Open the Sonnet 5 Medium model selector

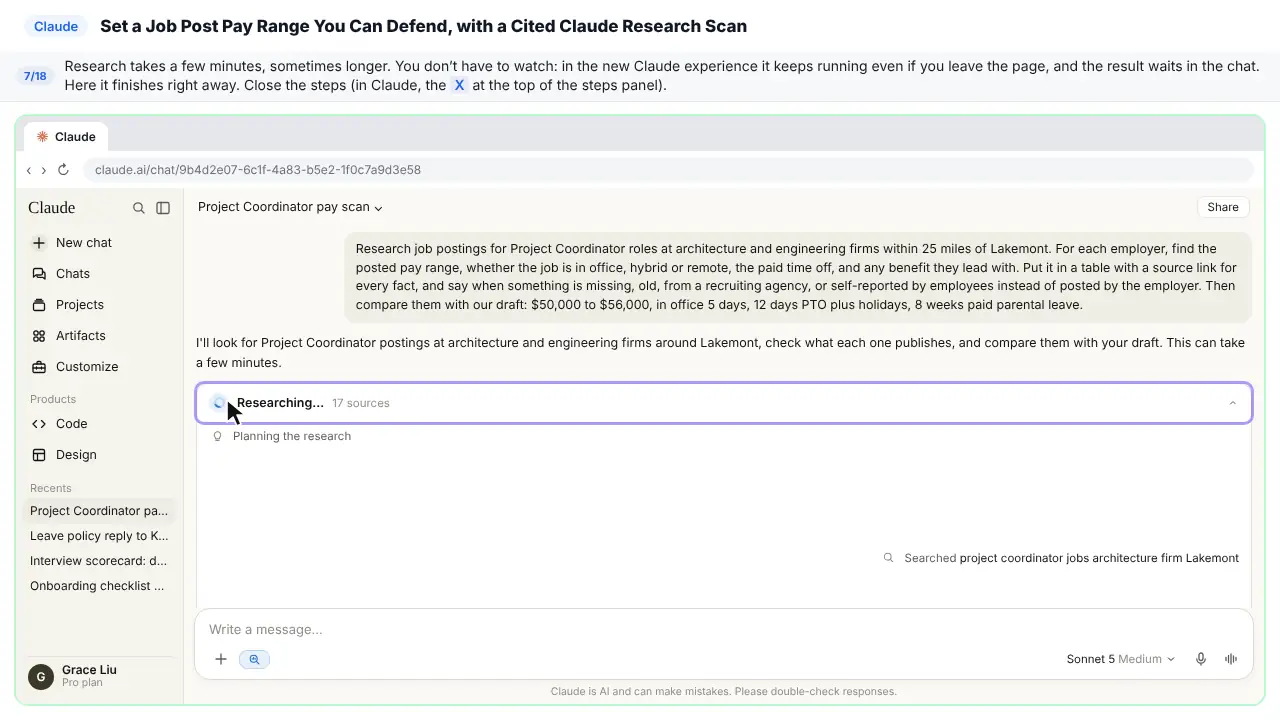point(1120,659)
